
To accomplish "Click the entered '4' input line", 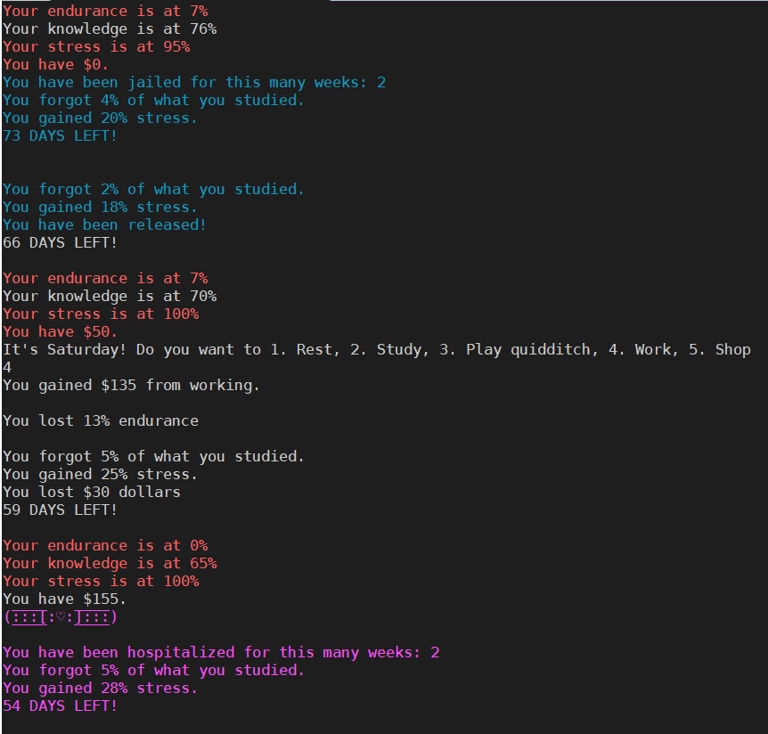I will [7, 368].
